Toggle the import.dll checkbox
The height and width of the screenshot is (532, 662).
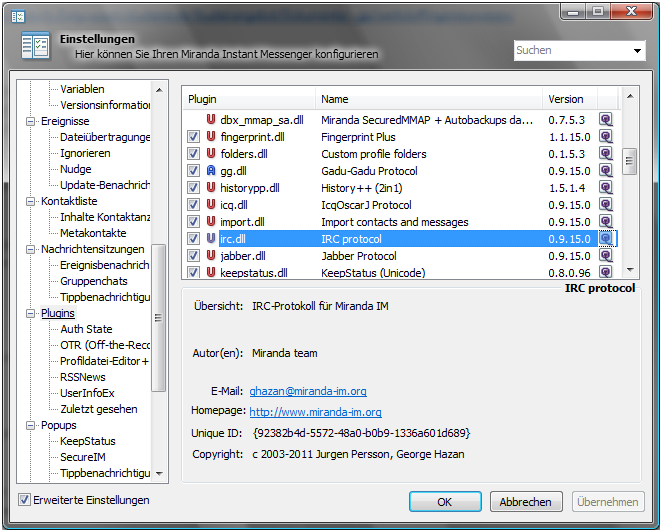193,222
